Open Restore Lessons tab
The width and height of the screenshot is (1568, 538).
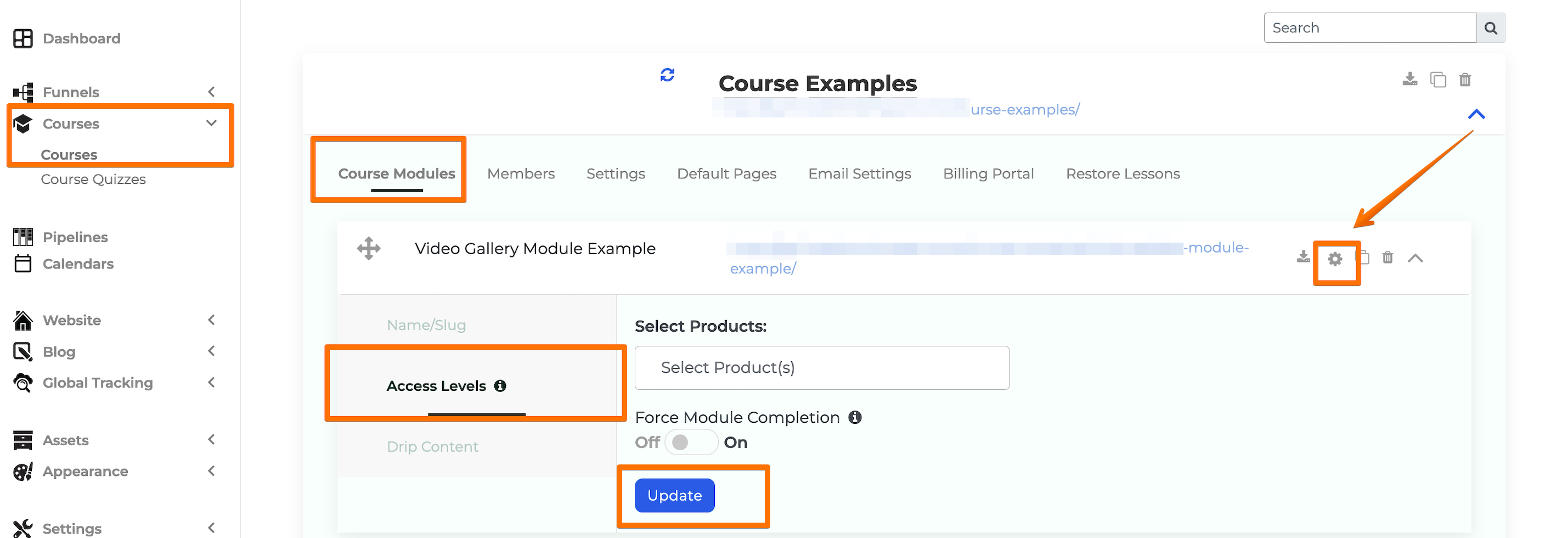pos(1123,173)
